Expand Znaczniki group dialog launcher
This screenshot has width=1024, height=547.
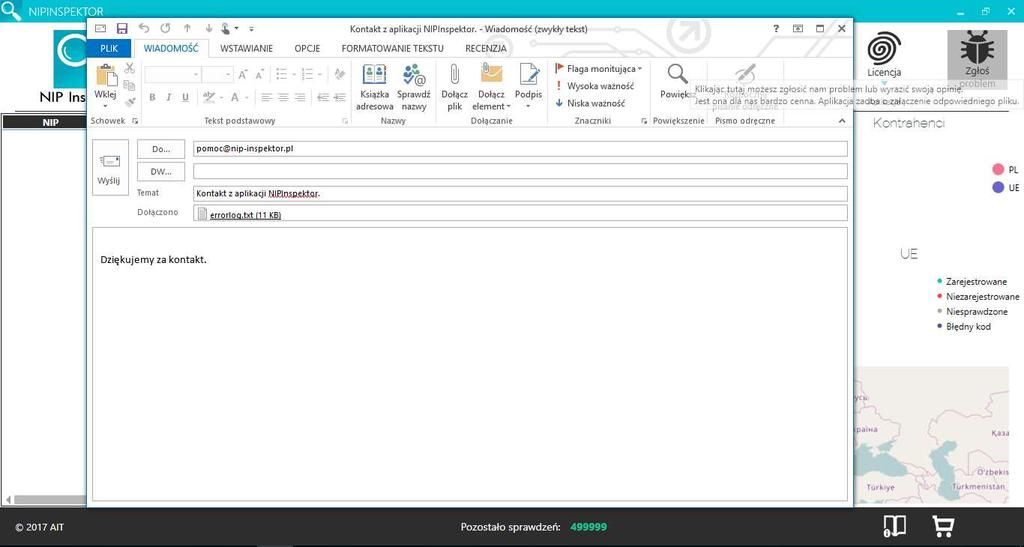pyautogui.click(x=644, y=121)
